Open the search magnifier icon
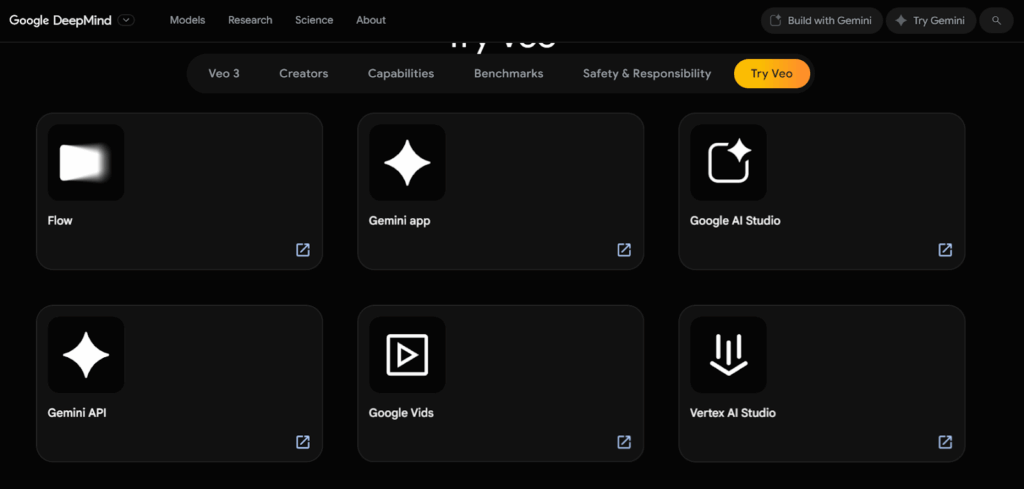 pos(996,20)
